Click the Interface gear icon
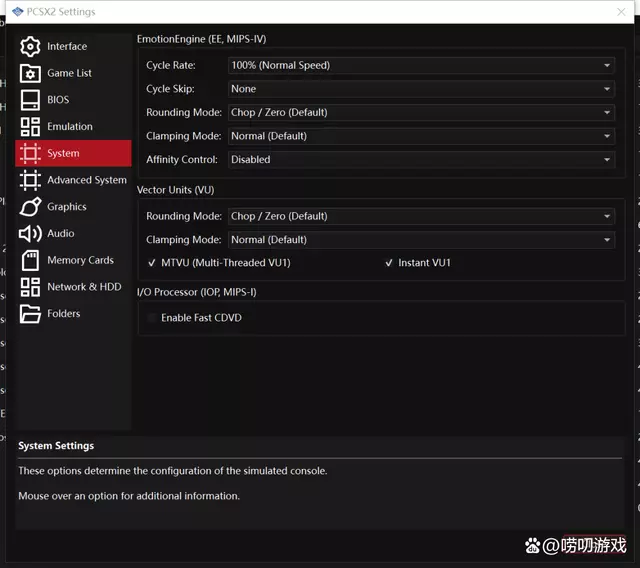 point(30,47)
